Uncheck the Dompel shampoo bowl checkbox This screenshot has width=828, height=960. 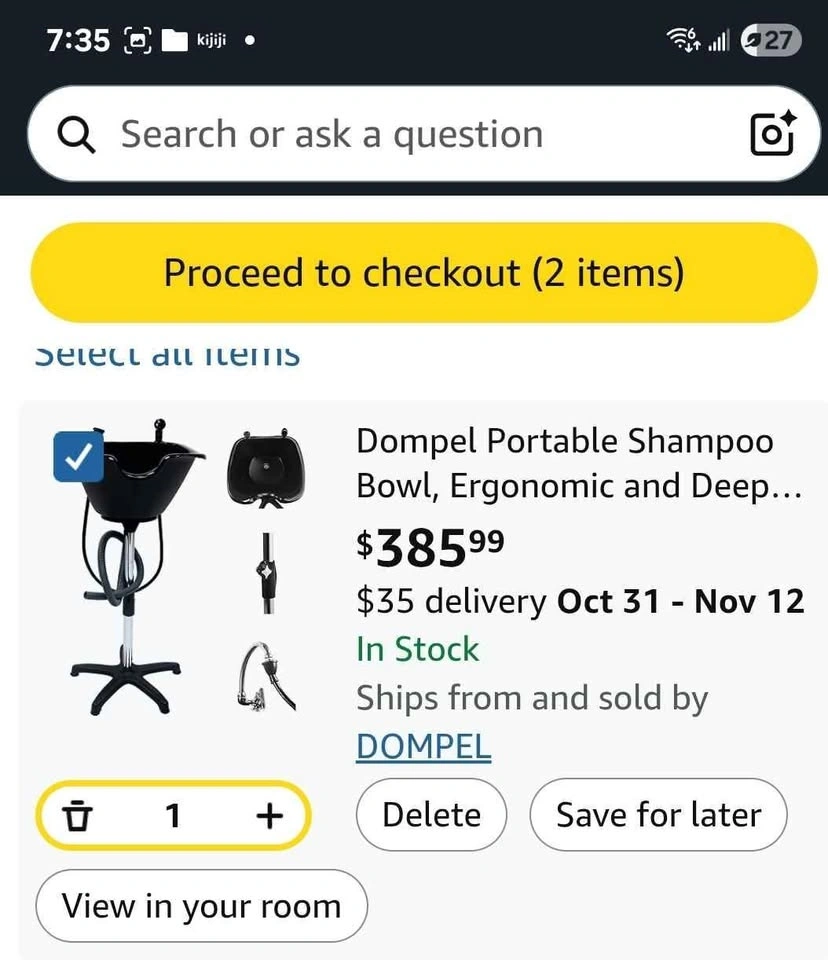[x=78, y=457]
